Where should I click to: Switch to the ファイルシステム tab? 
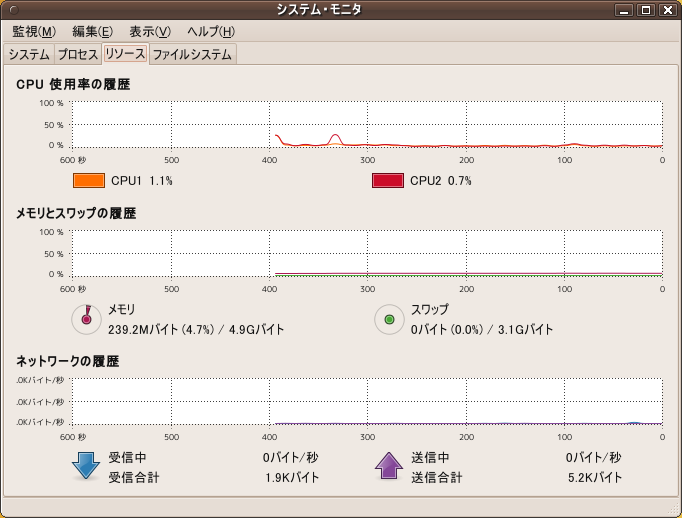pyautogui.click(x=192, y=54)
